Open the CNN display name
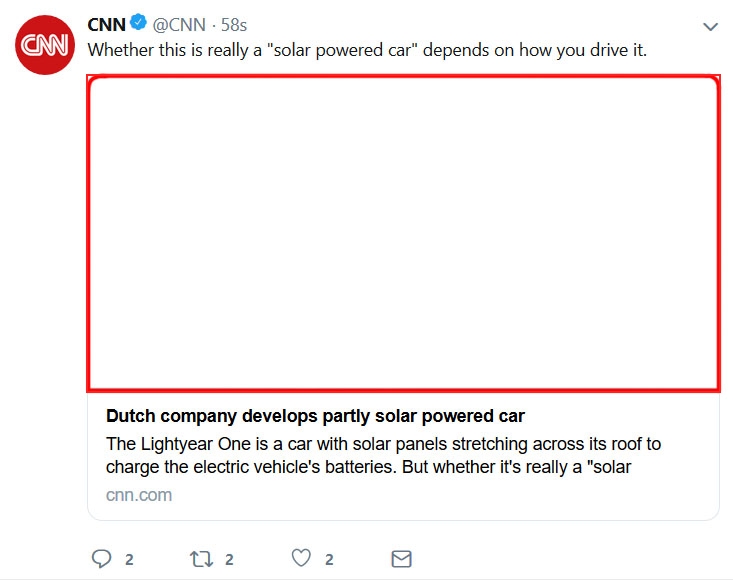733x581 pixels. point(106,25)
